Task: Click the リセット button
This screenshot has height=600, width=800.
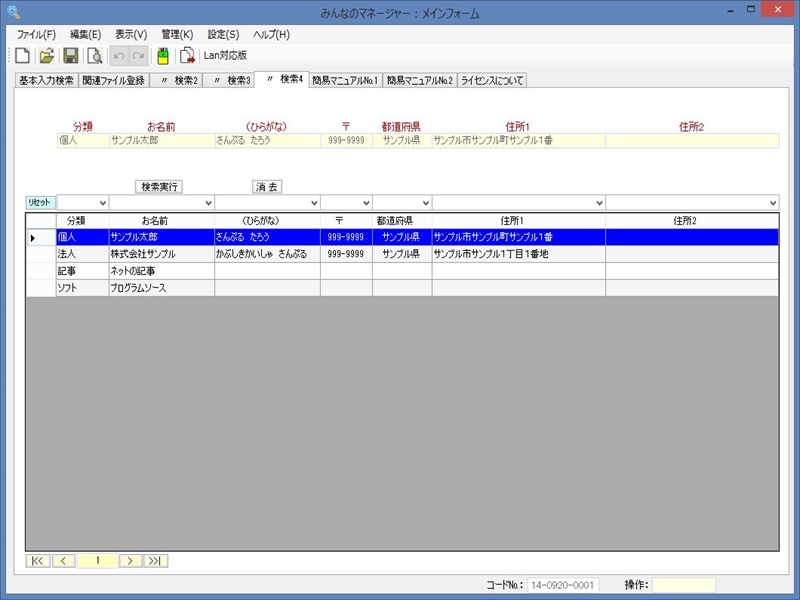Action: 40,203
